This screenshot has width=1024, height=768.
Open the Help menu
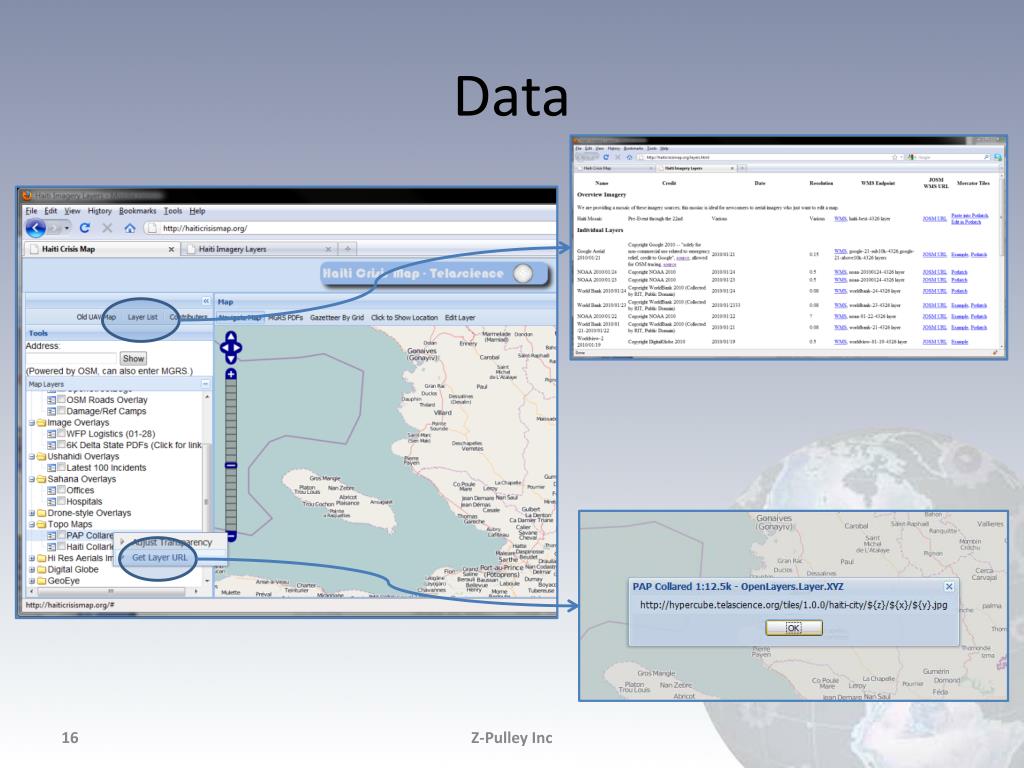coord(197,211)
